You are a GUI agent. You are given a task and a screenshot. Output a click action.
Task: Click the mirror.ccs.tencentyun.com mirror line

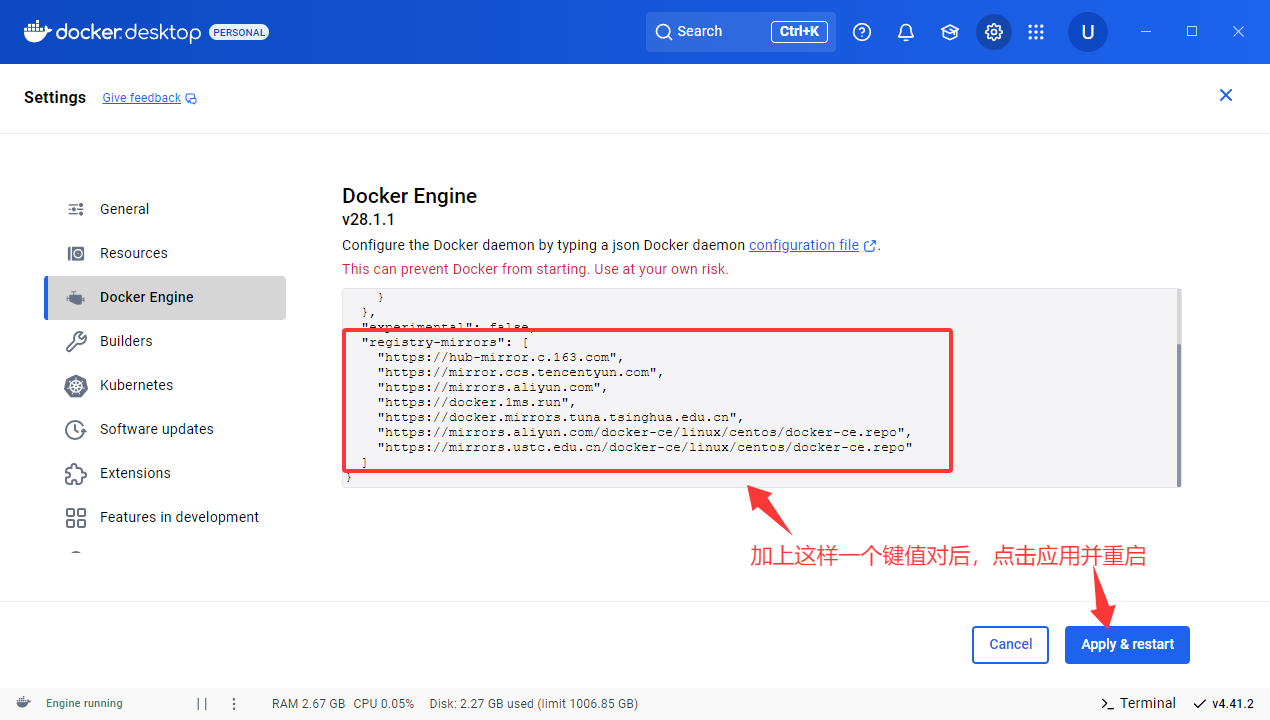click(520, 372)
